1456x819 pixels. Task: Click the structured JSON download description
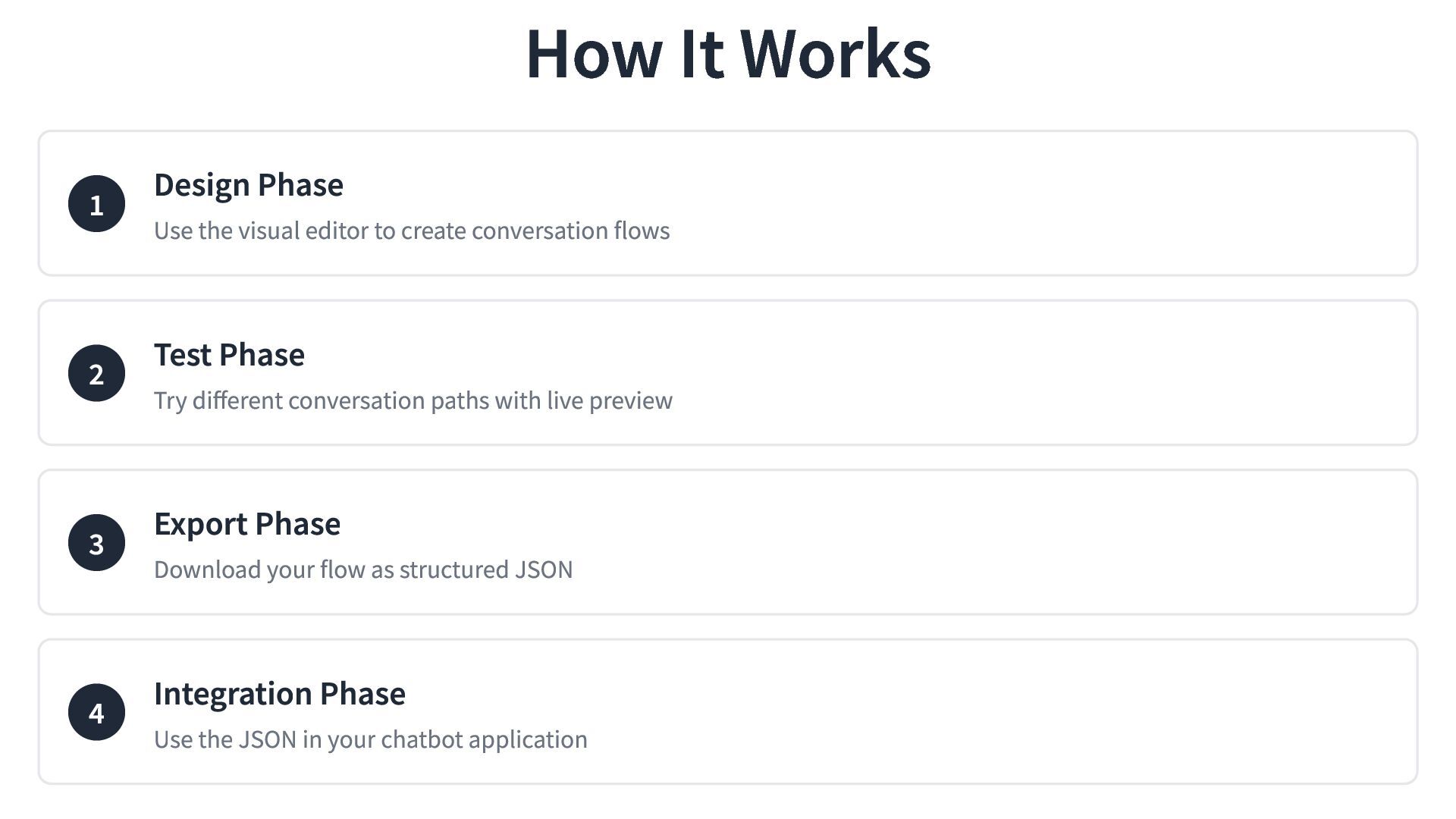coord(363,570)
